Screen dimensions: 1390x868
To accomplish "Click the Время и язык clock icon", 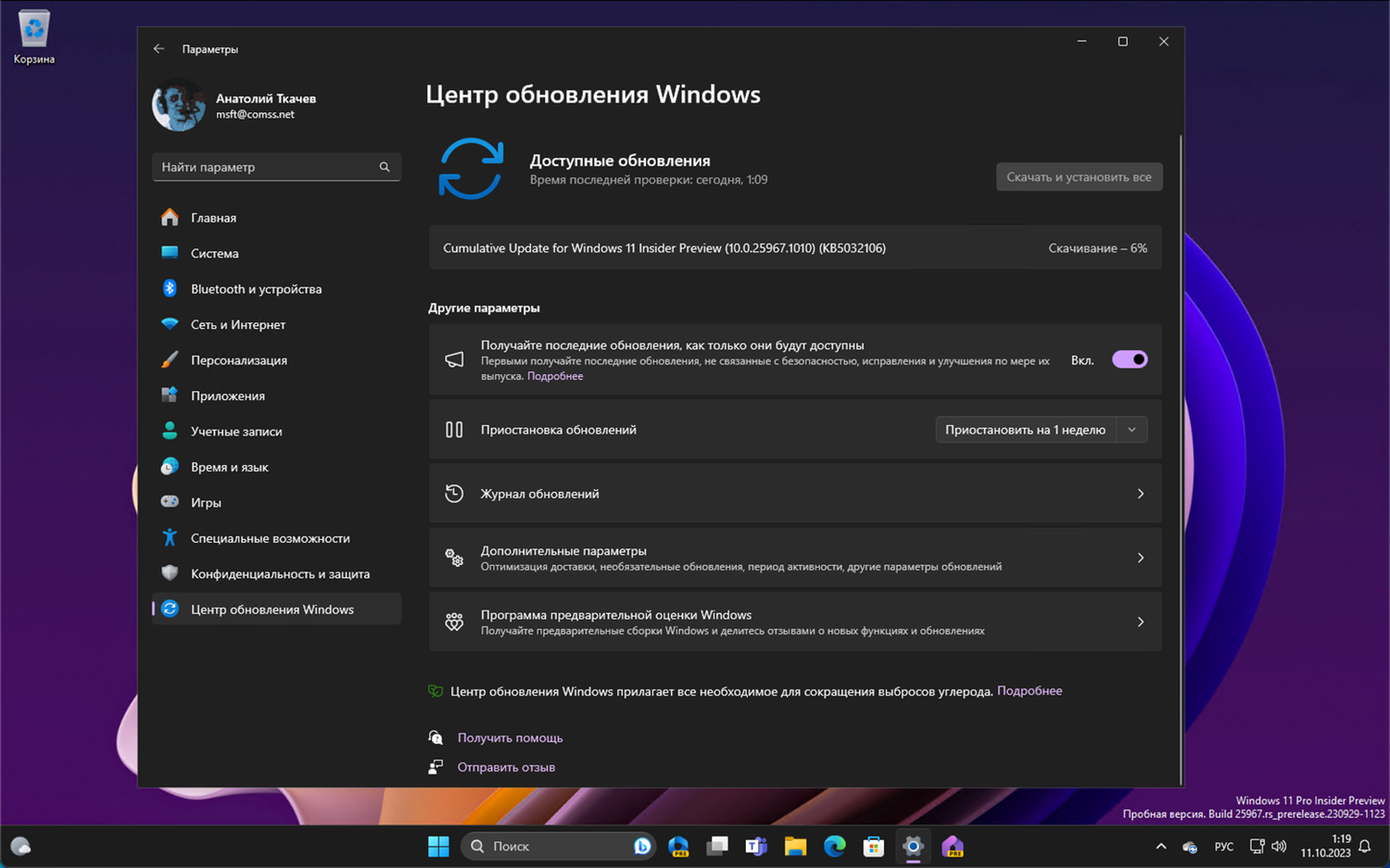I will 170,467.
